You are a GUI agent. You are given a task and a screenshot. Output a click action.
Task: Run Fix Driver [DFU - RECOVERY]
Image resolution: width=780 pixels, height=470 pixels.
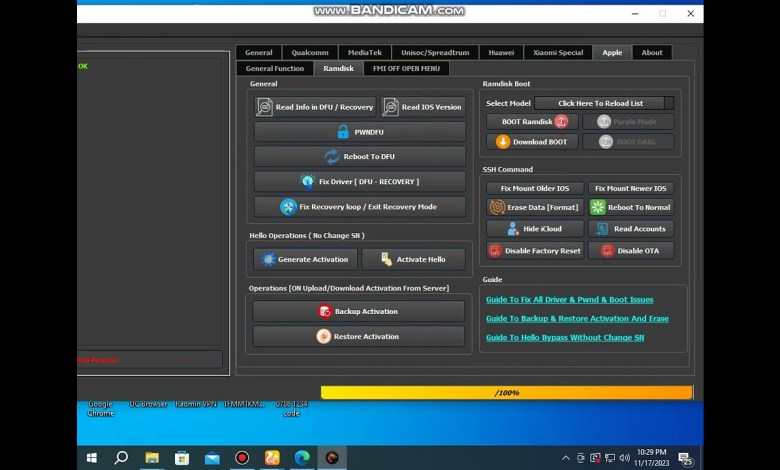pos(359,182)
